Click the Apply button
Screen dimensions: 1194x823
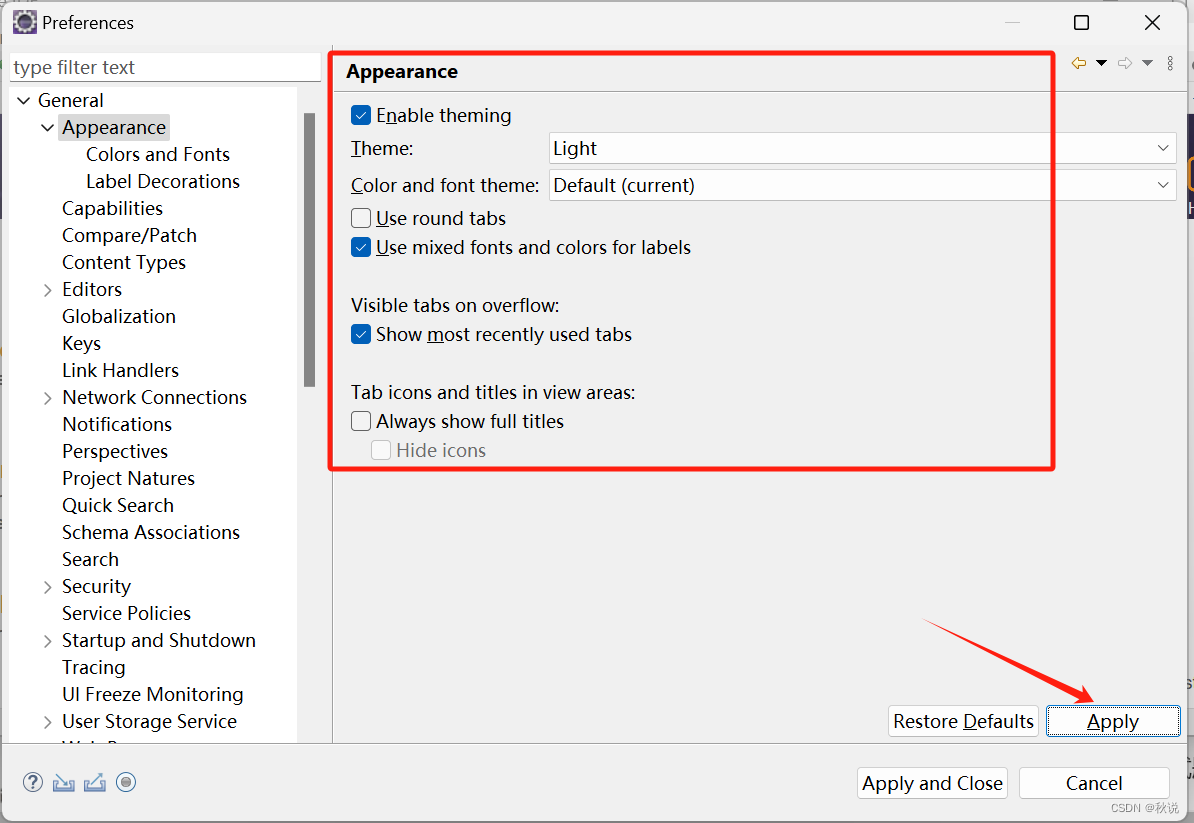tap(1113, 721)
